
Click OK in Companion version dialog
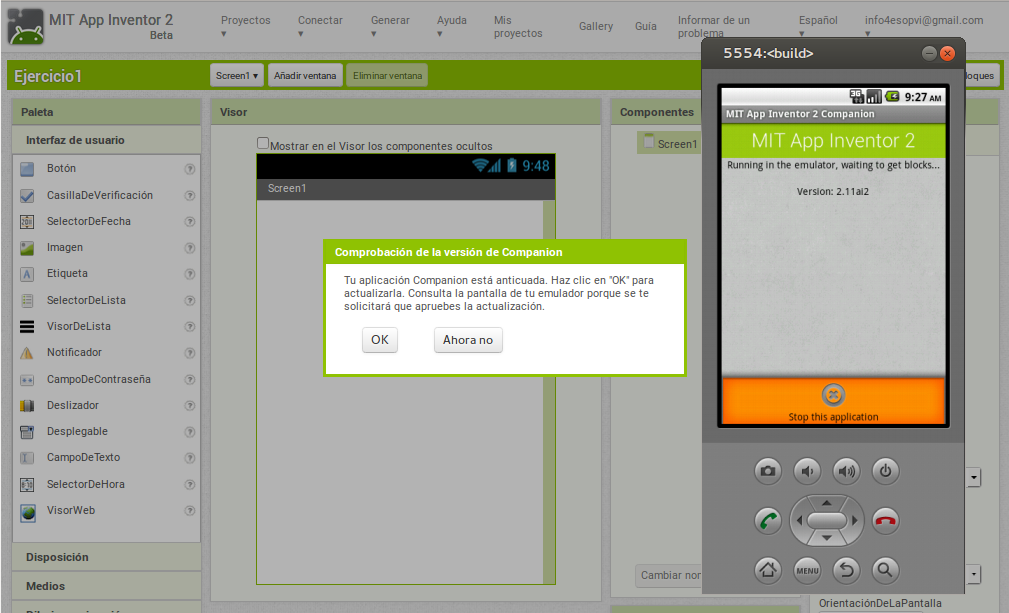click(x=380, y=340)
